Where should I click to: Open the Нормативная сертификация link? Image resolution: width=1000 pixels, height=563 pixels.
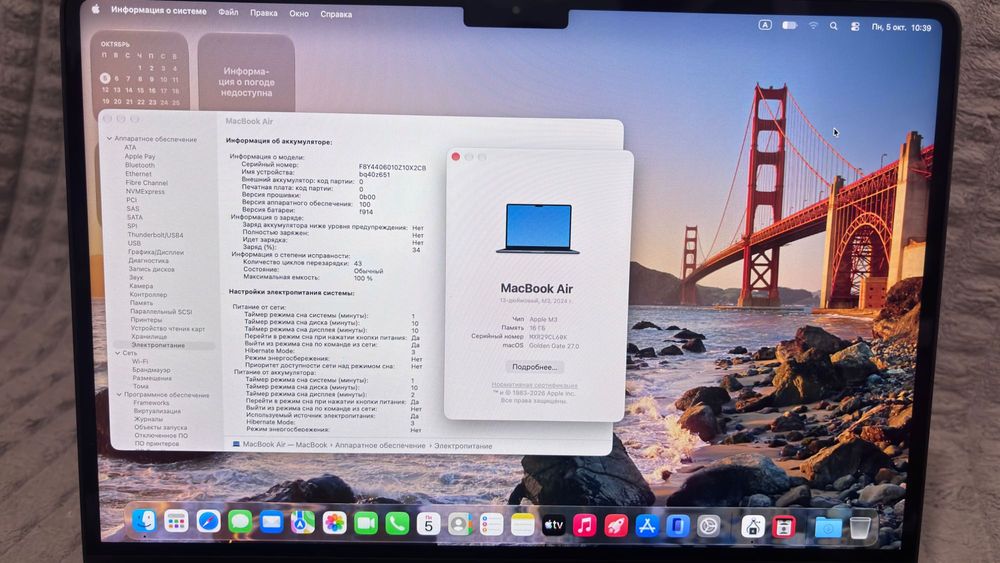[534, 385]
